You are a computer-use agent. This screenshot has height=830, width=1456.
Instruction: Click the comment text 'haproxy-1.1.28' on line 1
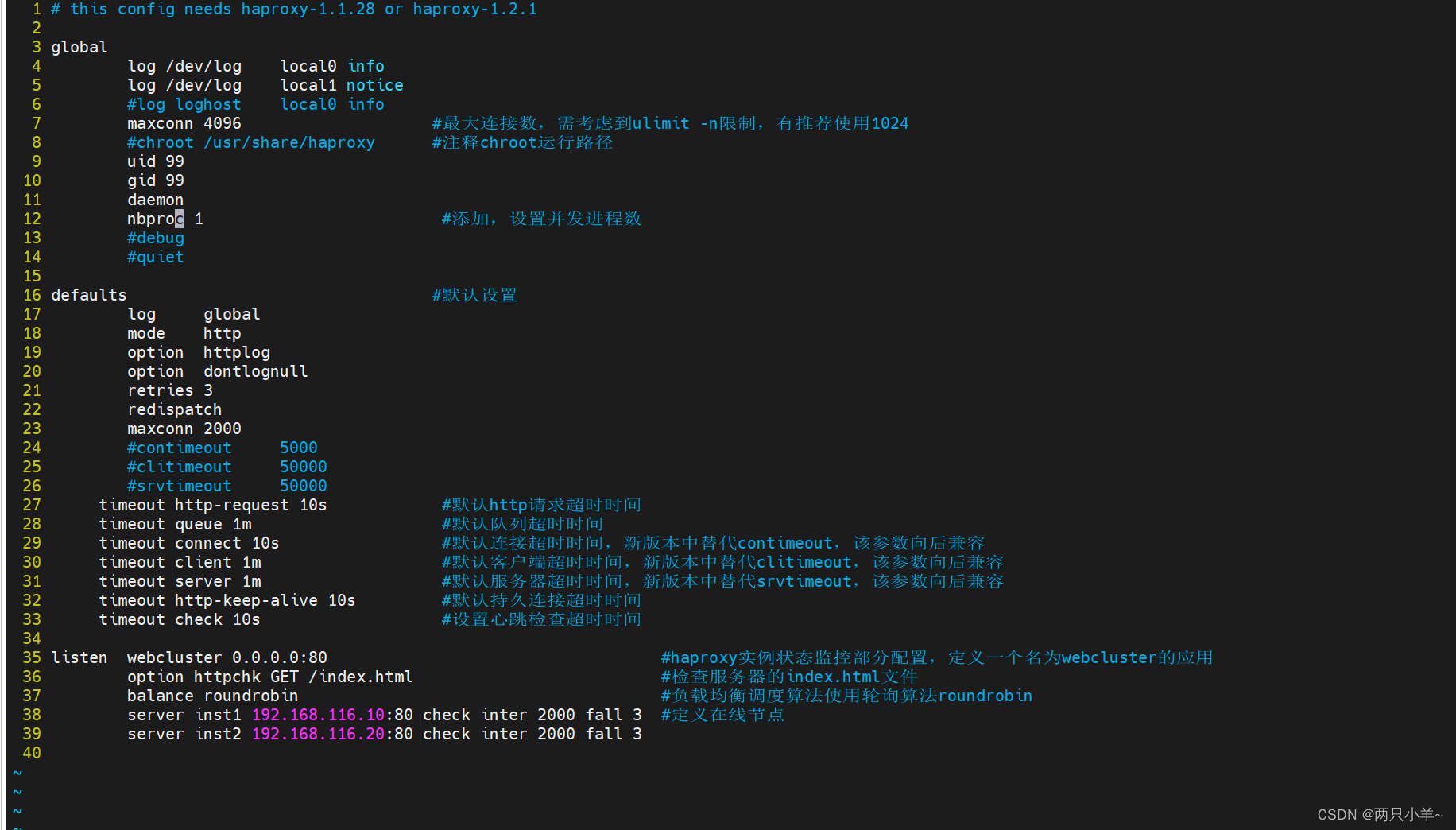308,9
